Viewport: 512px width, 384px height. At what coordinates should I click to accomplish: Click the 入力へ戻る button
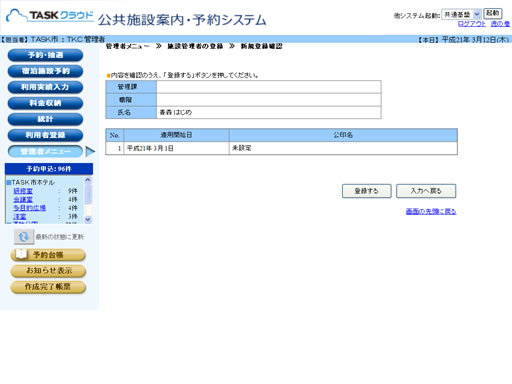[426, 191]
